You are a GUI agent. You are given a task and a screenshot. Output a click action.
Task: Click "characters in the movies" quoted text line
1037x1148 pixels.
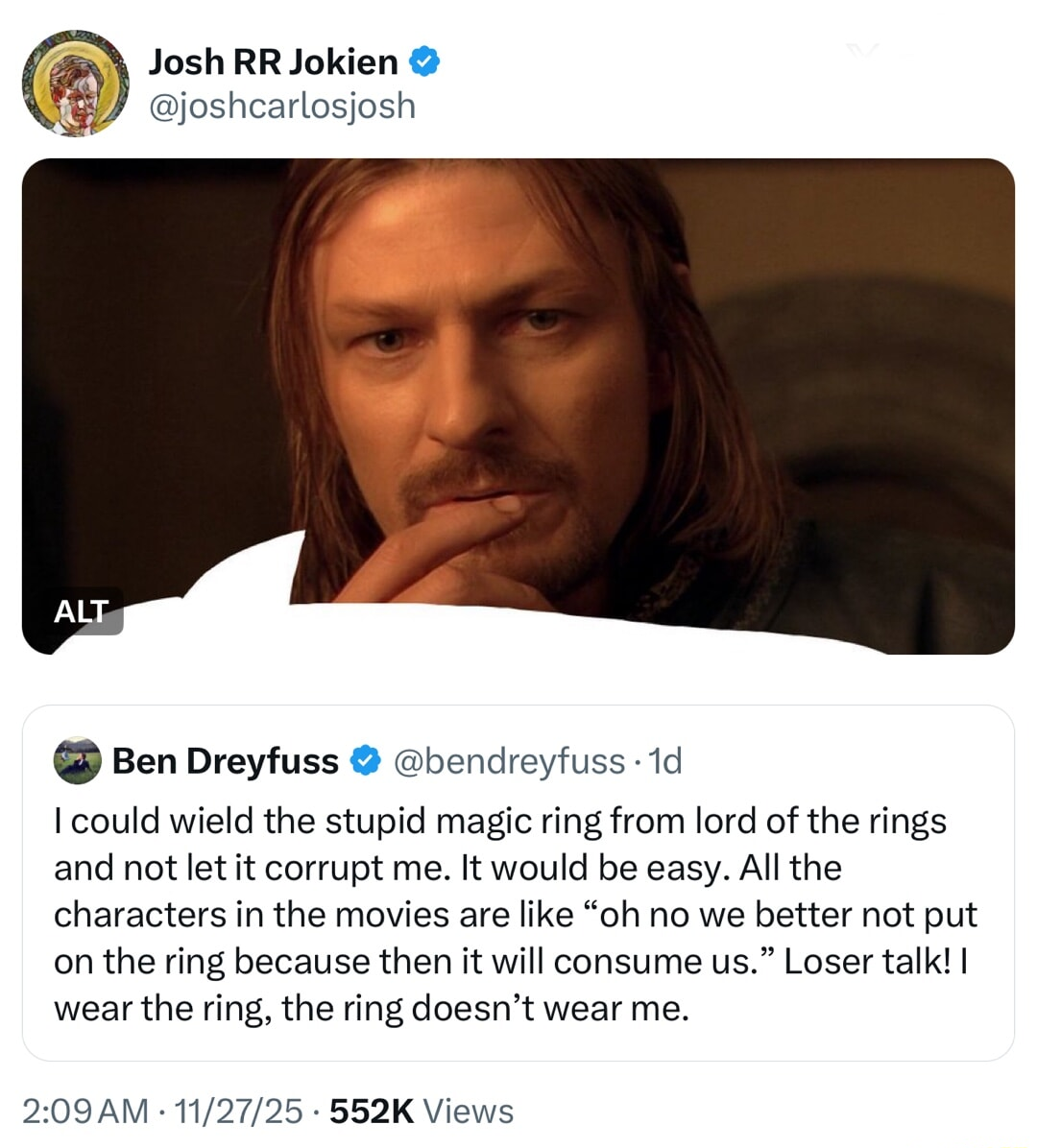[x=515, y=915]
